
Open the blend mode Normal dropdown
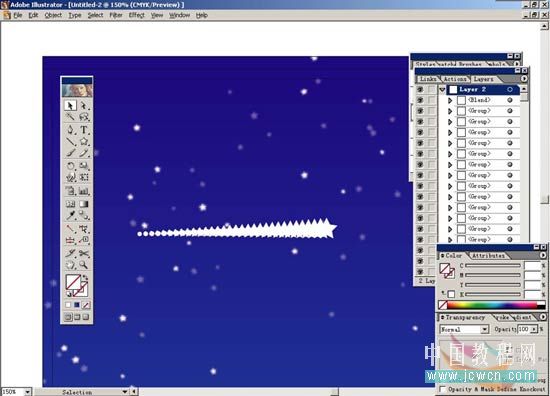click(x=484, y=329)
